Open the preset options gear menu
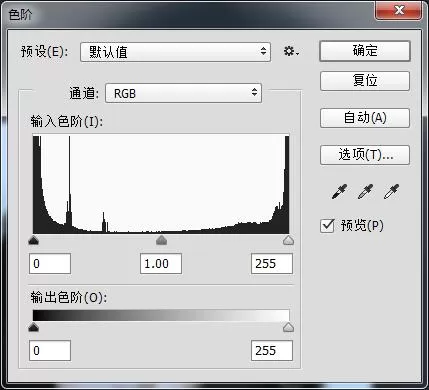The height and width of the screenshot is (390, 429). pos(291,52)
